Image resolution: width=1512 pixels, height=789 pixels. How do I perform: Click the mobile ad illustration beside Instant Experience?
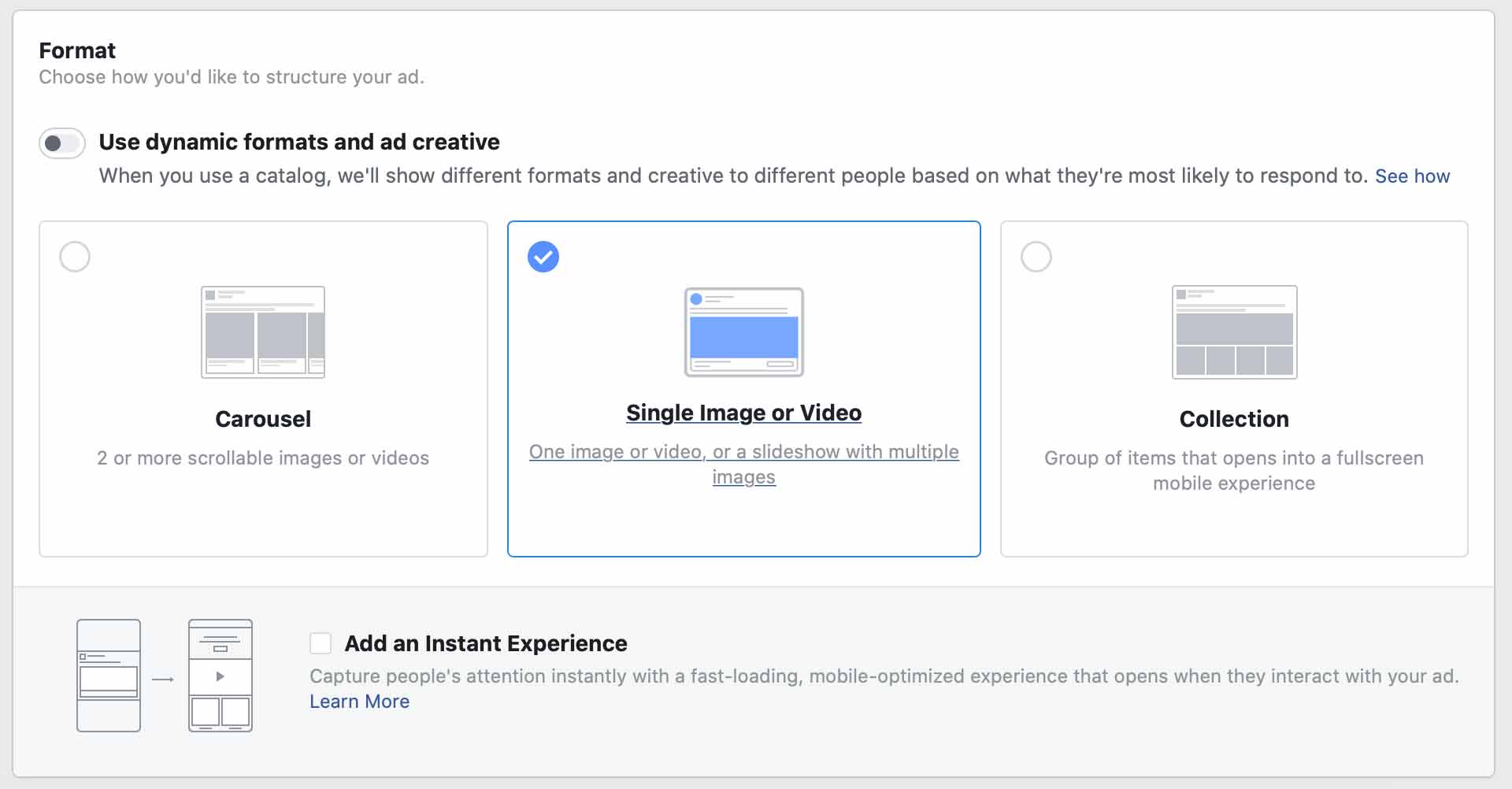pyautogui.click(x=109, y=676)
